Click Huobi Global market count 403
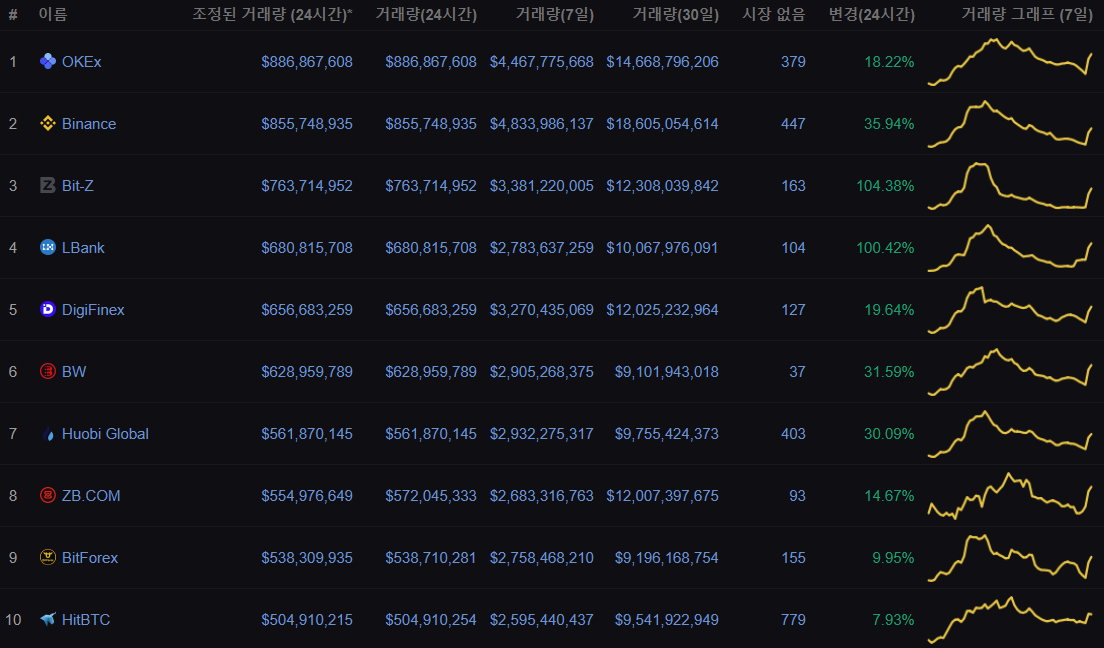1104x648 pixels. 793,434
